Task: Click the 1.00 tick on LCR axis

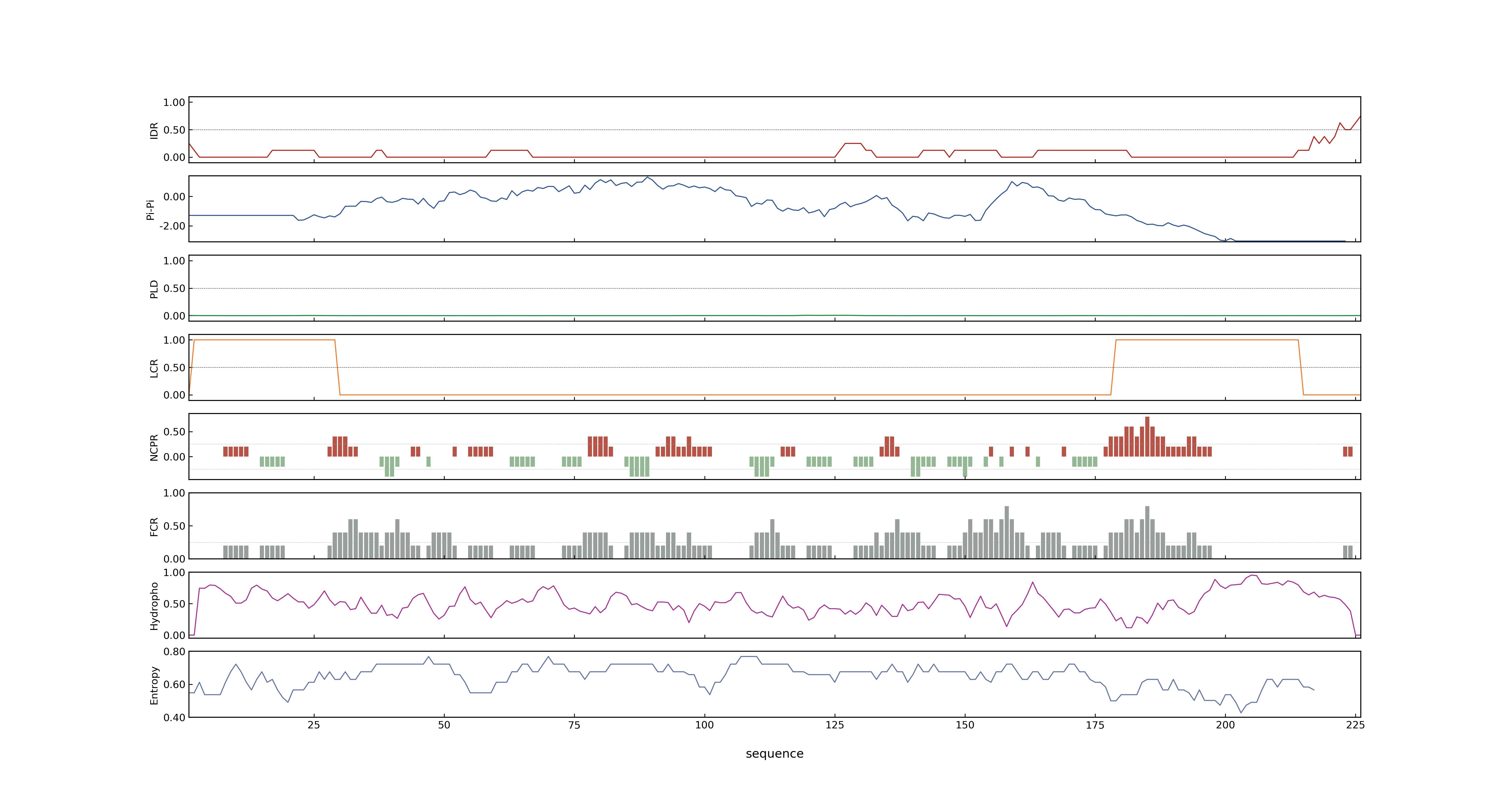Action: [x=174, y=340]
